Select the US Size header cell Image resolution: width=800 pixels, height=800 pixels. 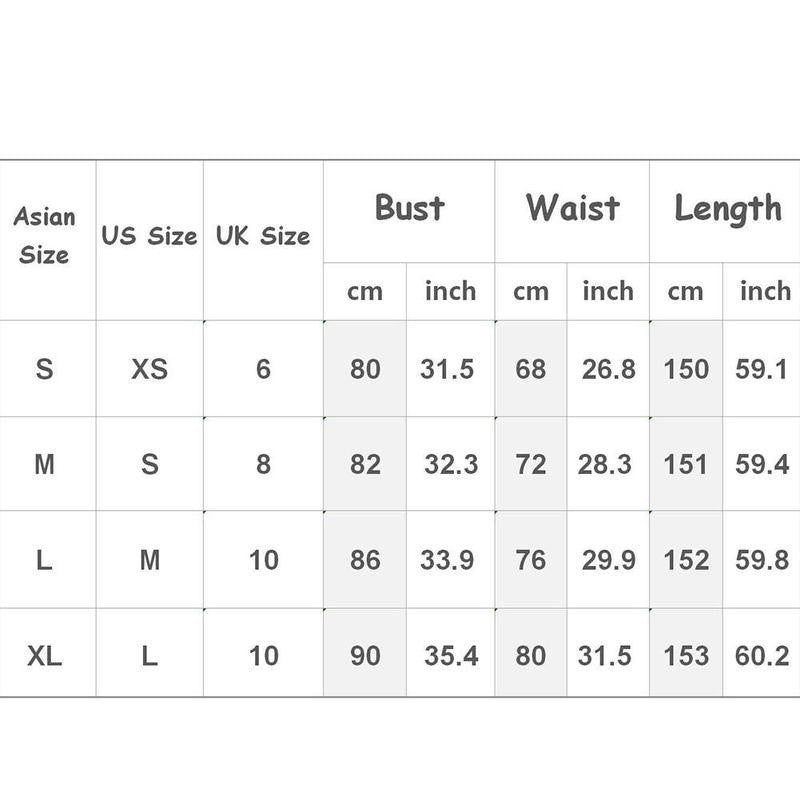[x=149, y=240]
